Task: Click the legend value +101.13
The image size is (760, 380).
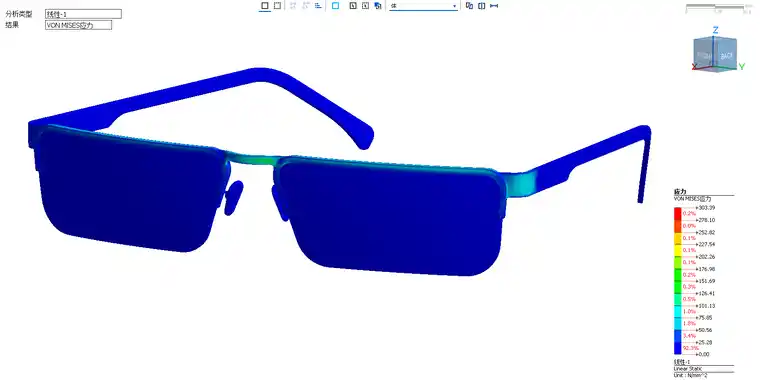Action: point(706,306)
